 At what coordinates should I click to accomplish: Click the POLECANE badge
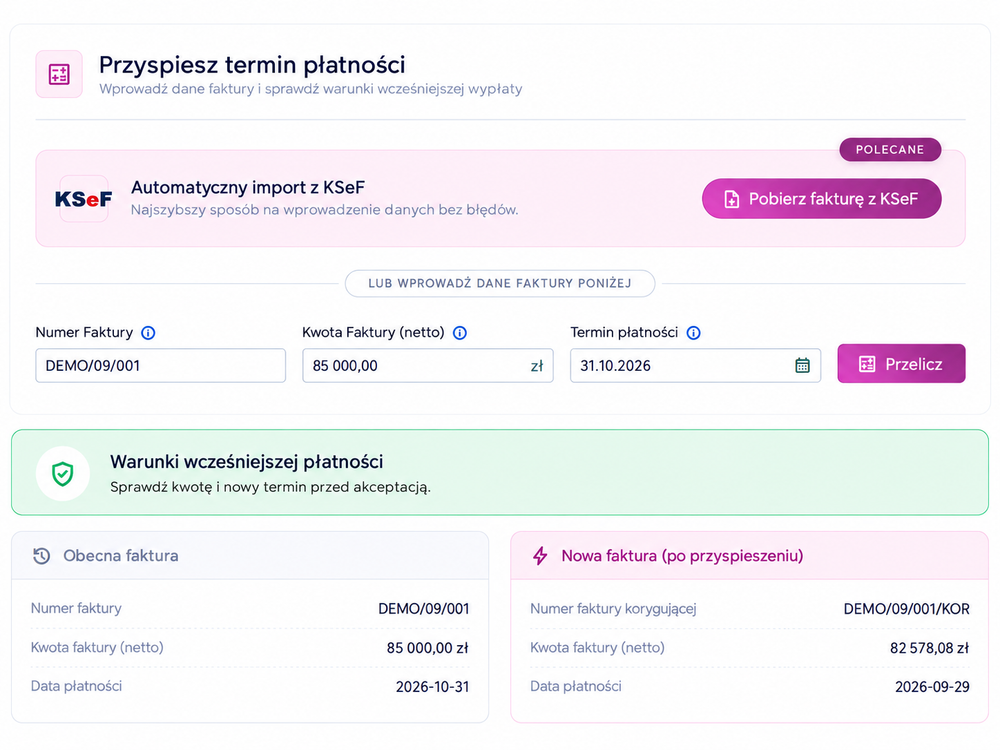coord(890,149)
